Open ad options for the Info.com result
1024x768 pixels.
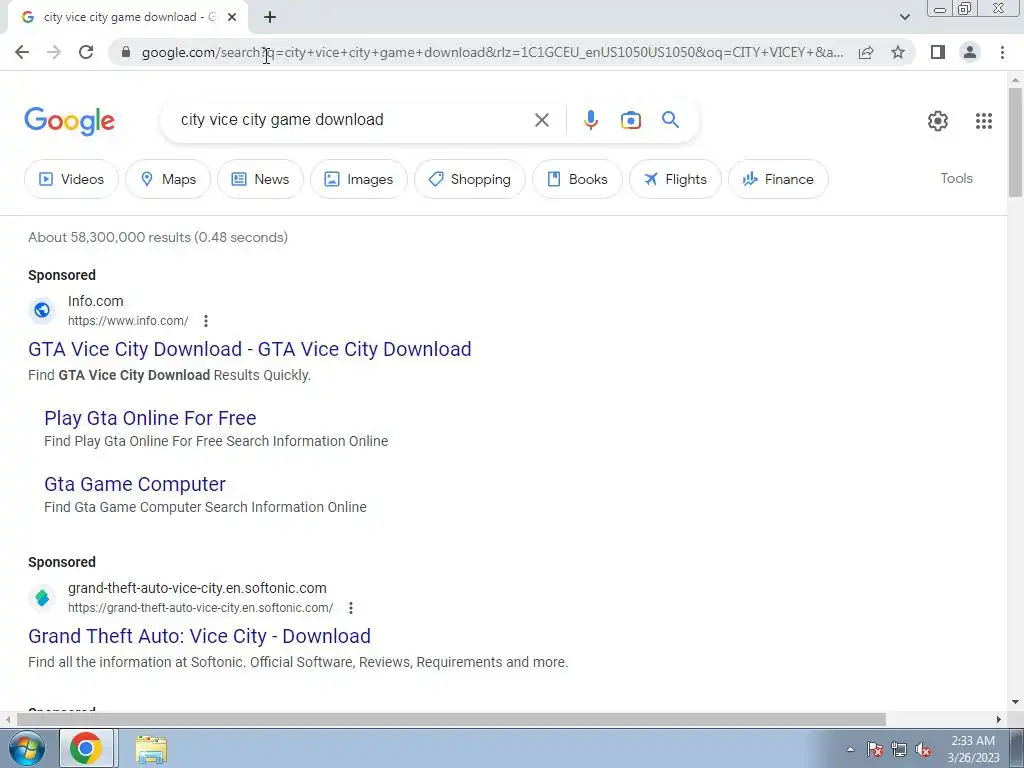tap(206, 321)
